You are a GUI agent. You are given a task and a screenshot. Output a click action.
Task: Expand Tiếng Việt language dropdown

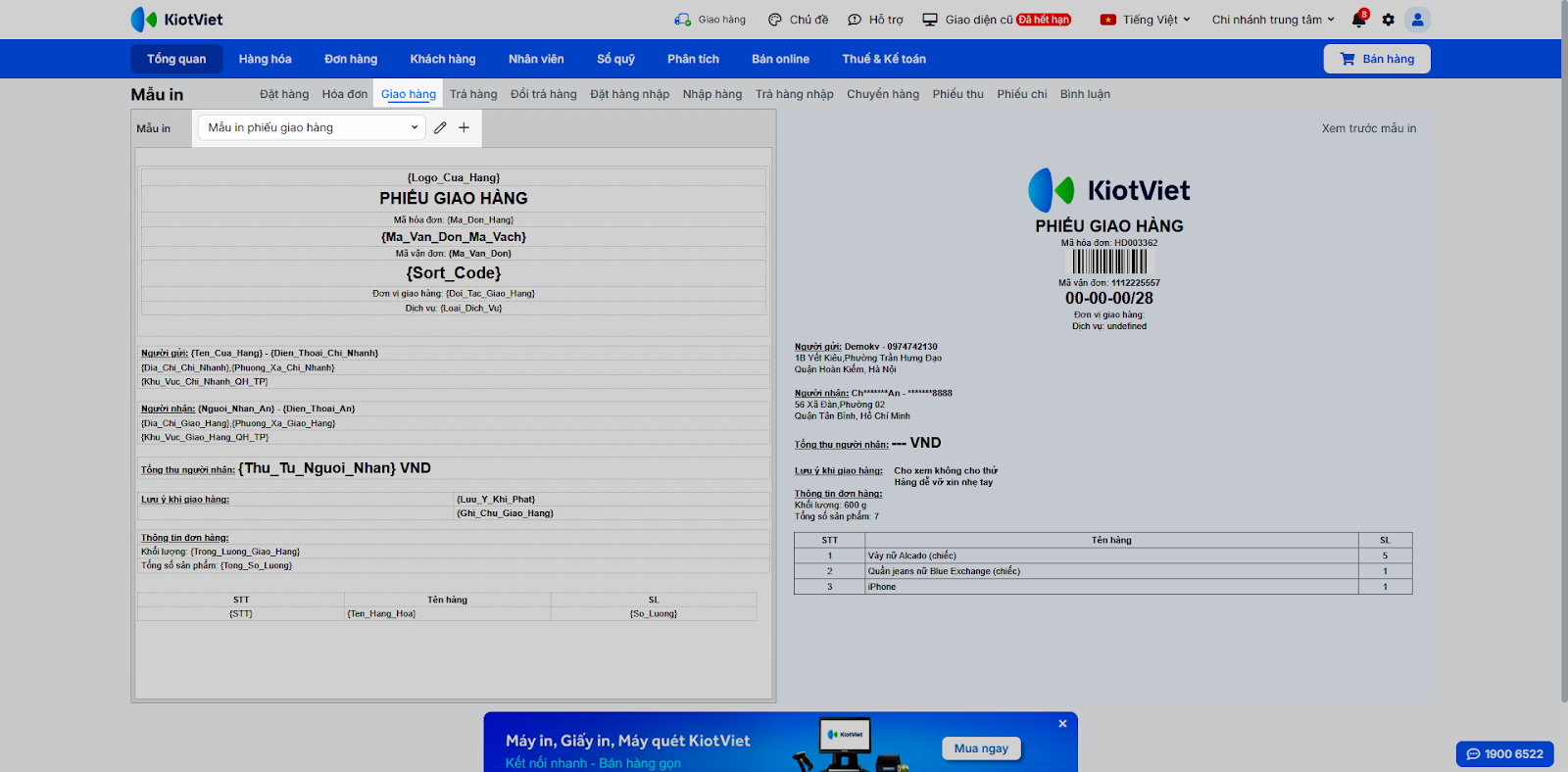pyautogui.click(x=1146, y=20)
